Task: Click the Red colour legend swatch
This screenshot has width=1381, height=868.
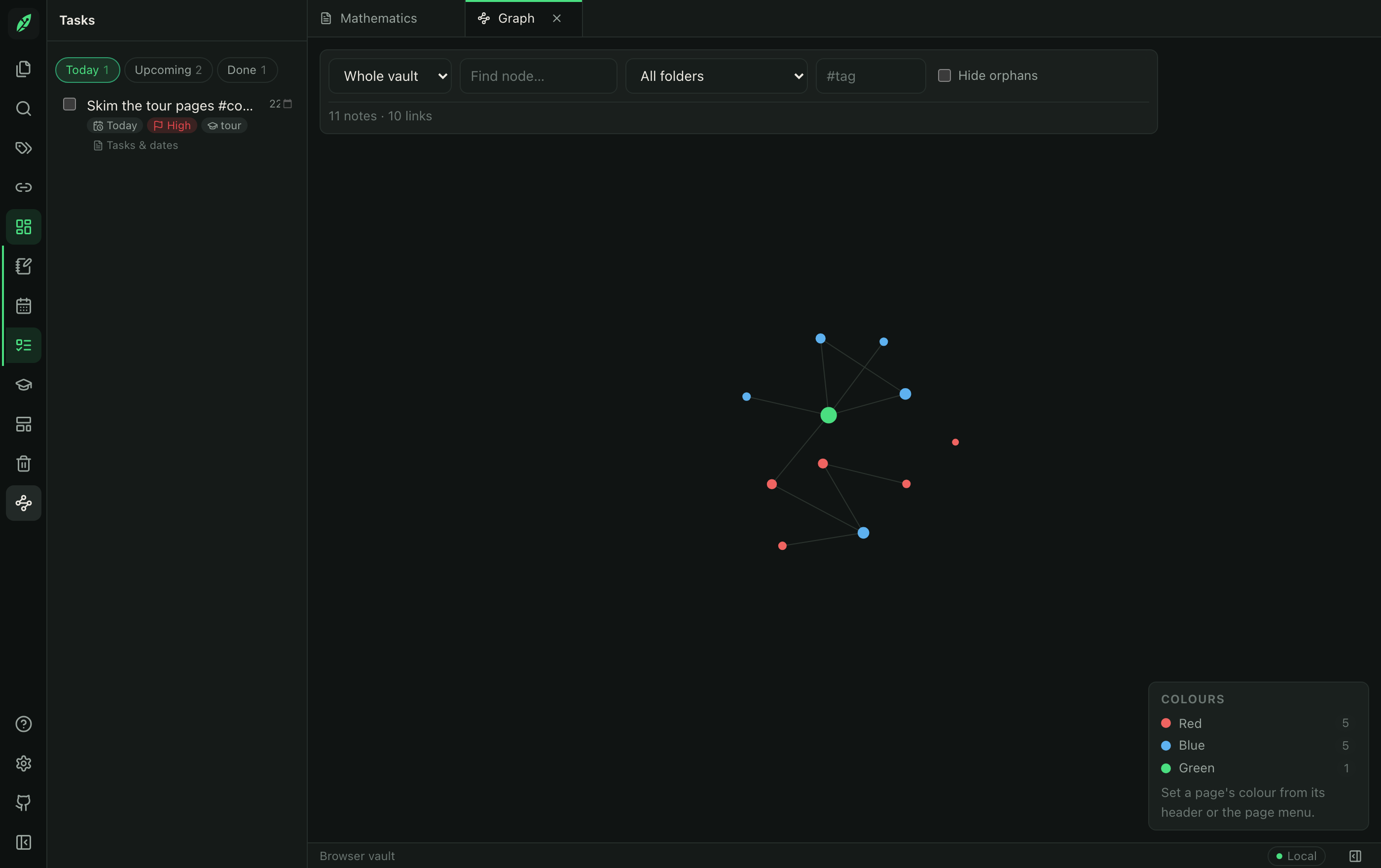Action: tap(1166, 723)
